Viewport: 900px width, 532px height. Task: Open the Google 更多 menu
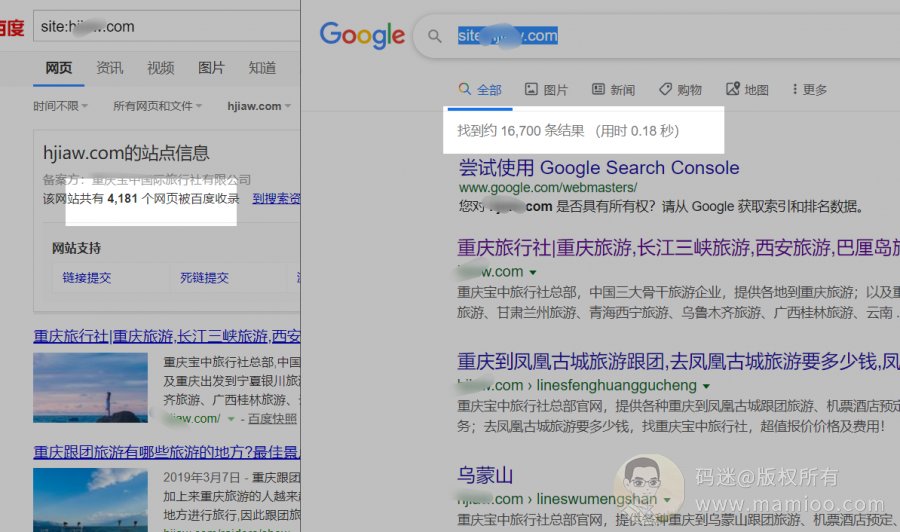[x=809, y=90]
